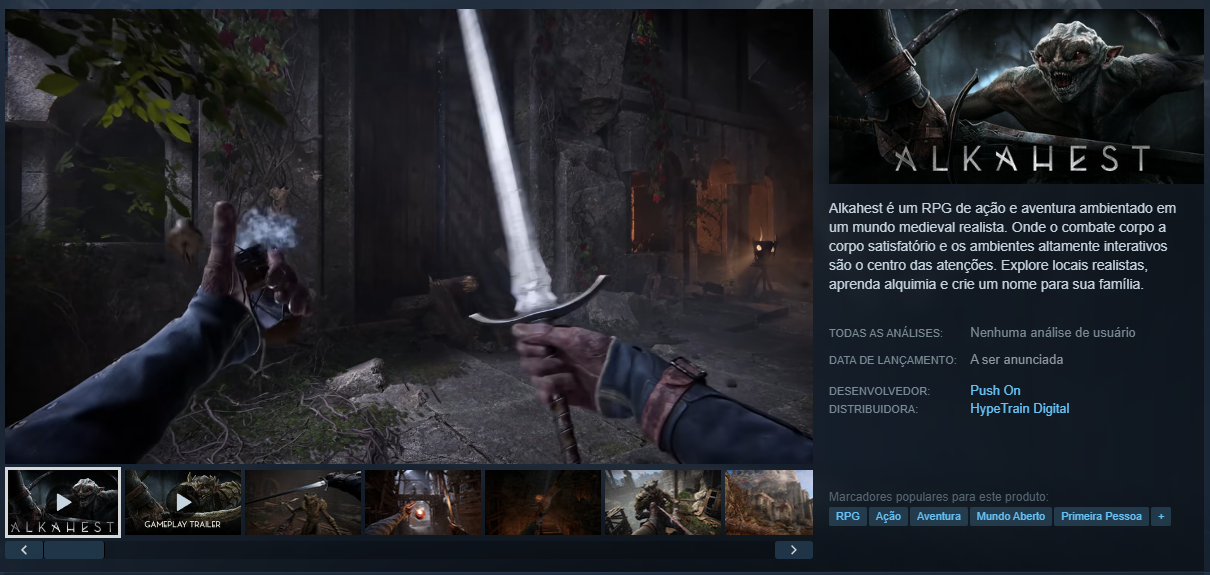This screenshot has height=575, width=1210.
Task: Select the Aventura tag
Action: (939, 516)
